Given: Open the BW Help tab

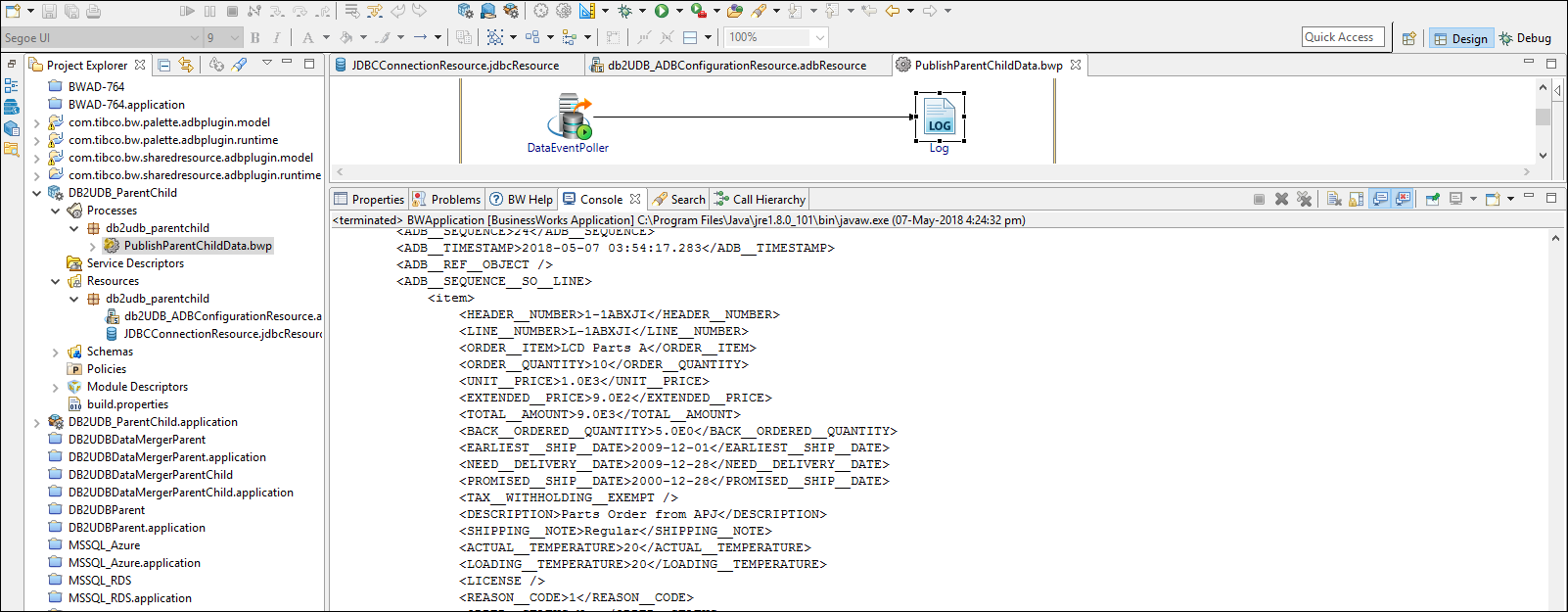Looking at the screenshot, I should coord(522,199).
